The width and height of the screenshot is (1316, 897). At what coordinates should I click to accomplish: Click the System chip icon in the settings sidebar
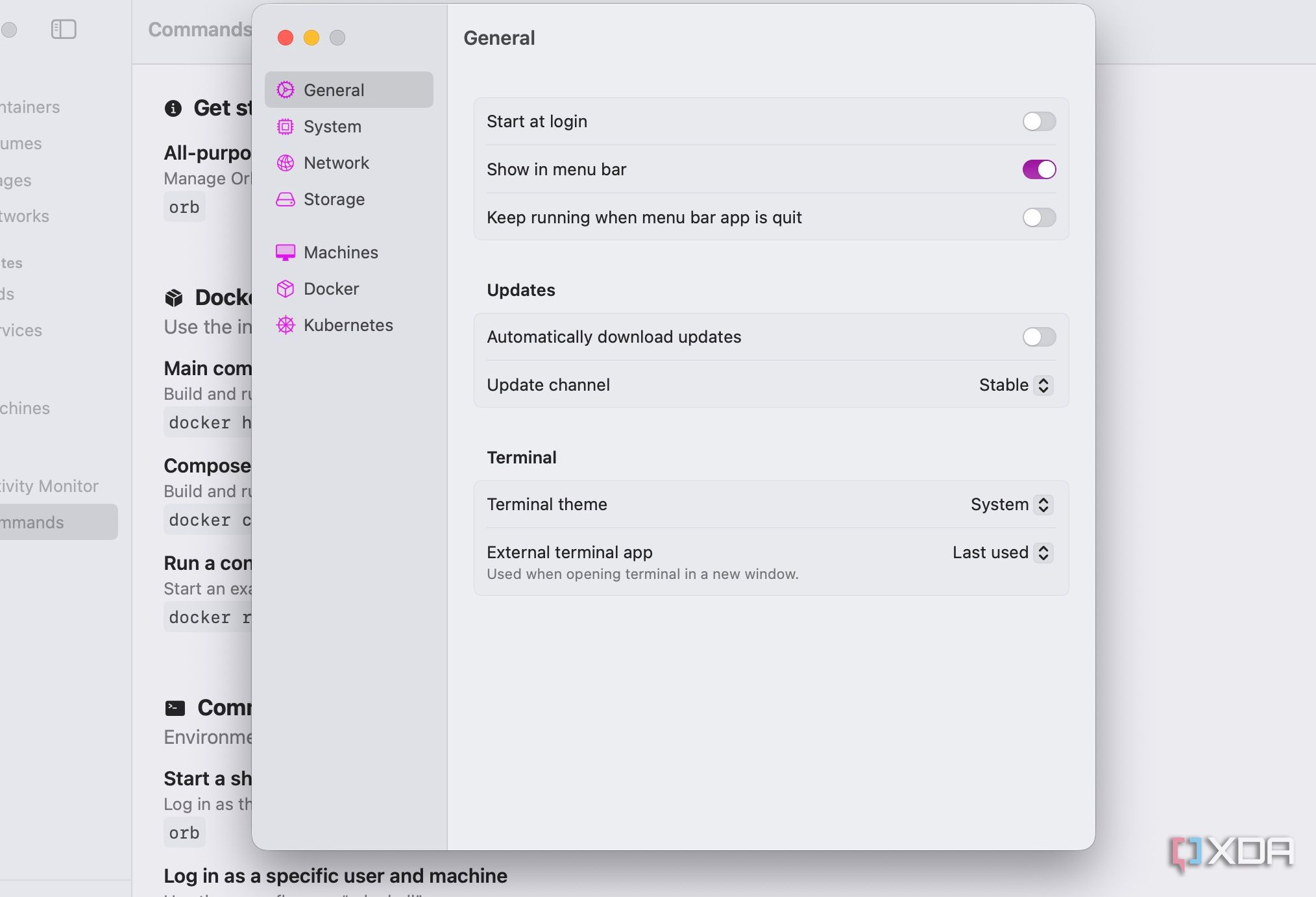click(286, 127)
